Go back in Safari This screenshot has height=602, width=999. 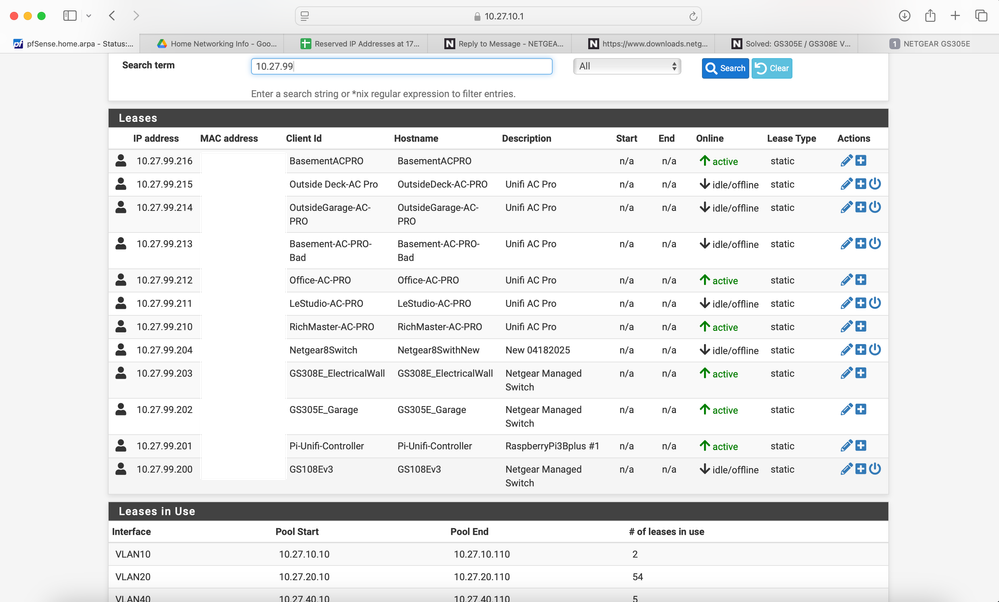pyautogui.click(x=112, y=16)
